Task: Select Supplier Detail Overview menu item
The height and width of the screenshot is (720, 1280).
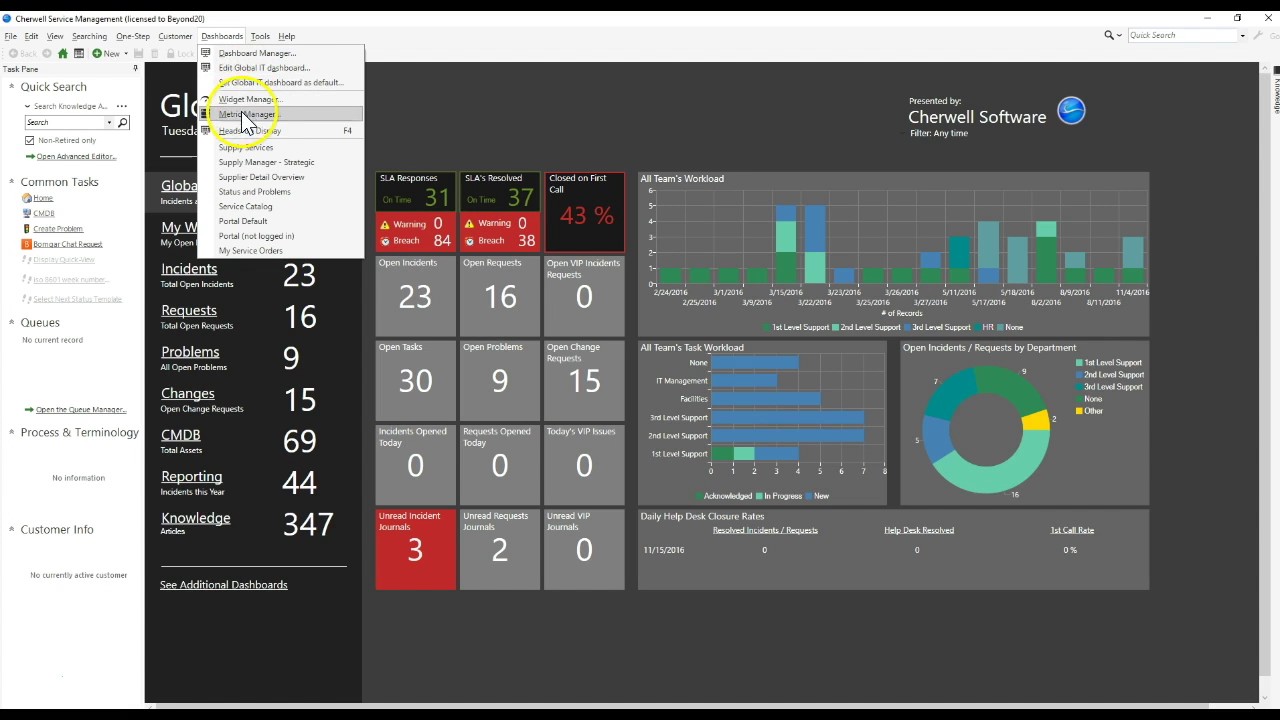Action: pyautogui.click(x=281, y=177)
